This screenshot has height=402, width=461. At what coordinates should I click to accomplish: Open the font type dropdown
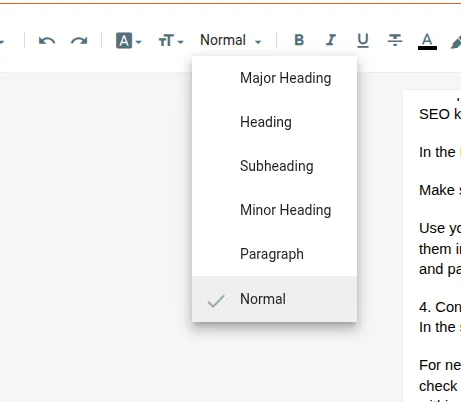point(129,41)
